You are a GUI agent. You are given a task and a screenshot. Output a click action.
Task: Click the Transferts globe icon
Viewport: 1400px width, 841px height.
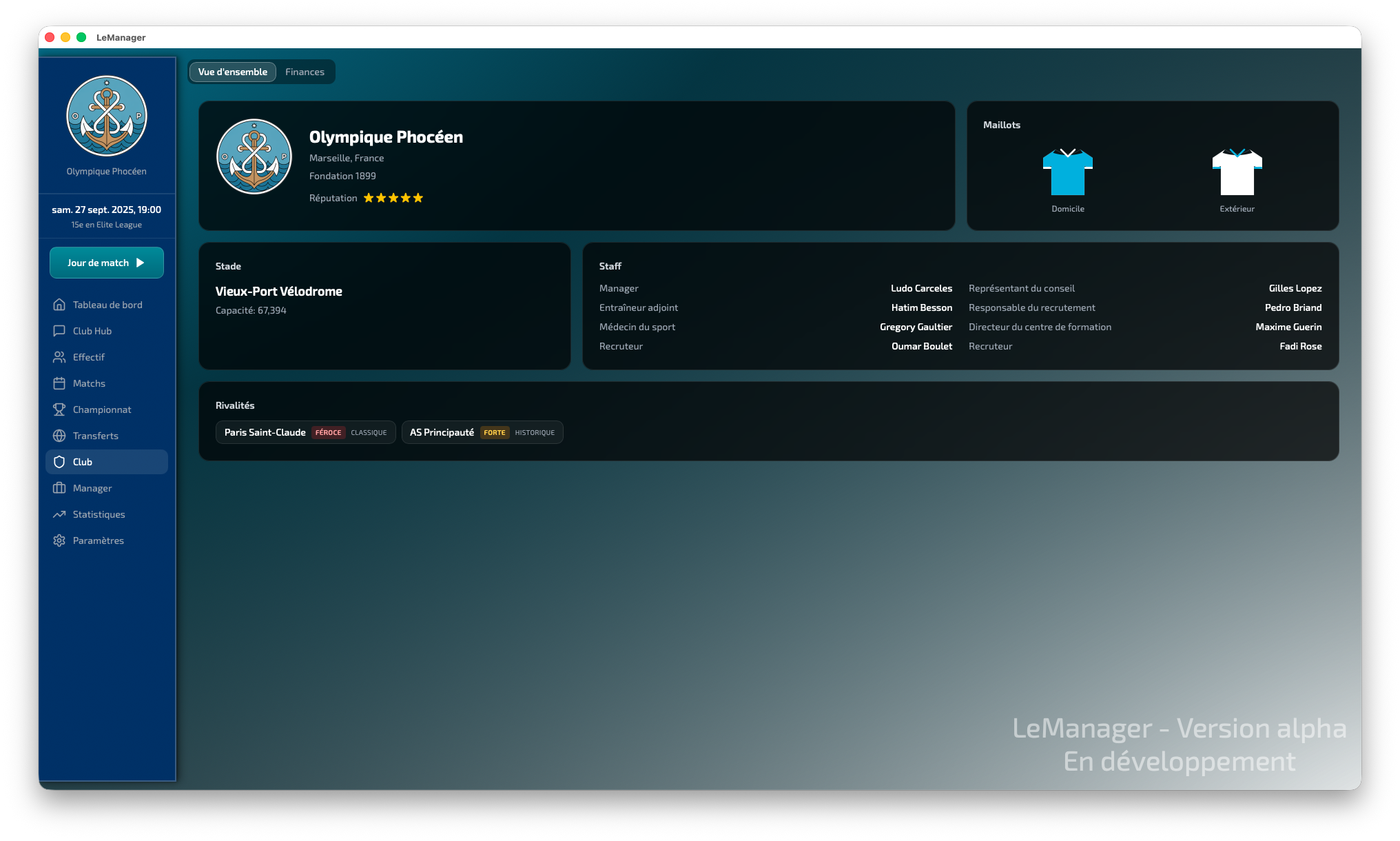[59, 436]
